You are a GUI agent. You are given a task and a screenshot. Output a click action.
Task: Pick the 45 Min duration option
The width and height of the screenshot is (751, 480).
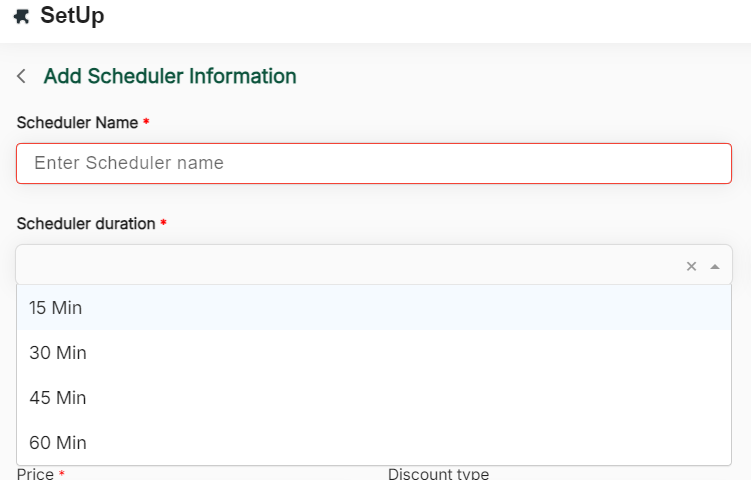[58, 398]
